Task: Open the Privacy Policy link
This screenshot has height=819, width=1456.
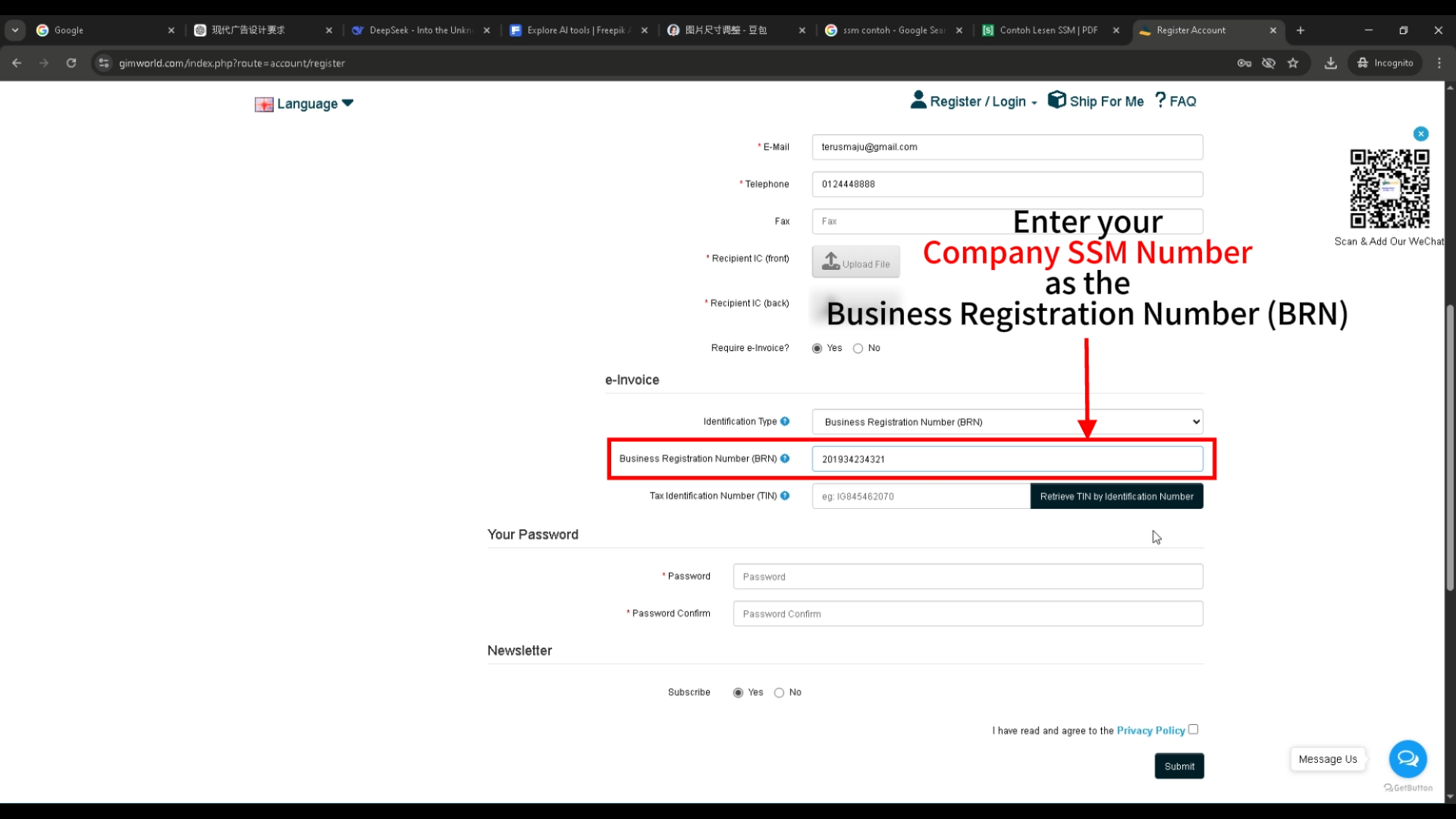Action: tap(1150, 731)
